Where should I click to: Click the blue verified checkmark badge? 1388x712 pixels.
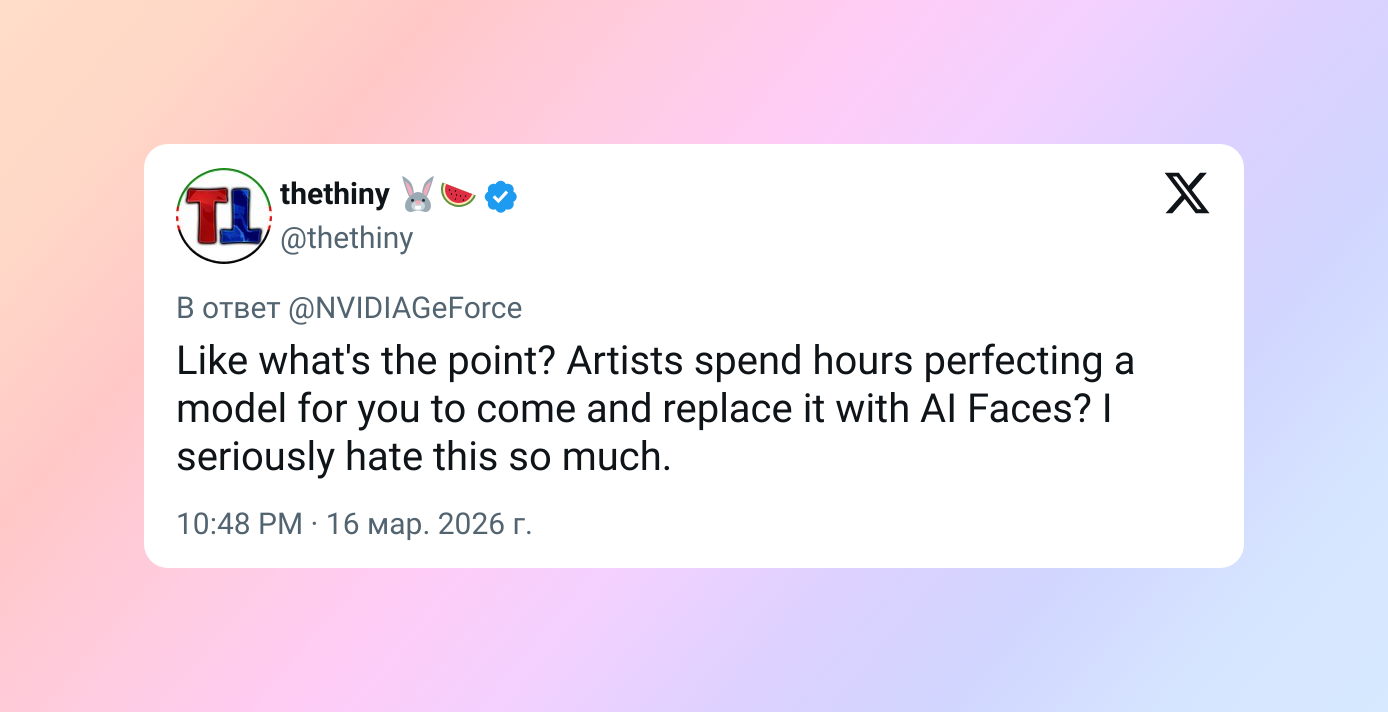[501, 197]
